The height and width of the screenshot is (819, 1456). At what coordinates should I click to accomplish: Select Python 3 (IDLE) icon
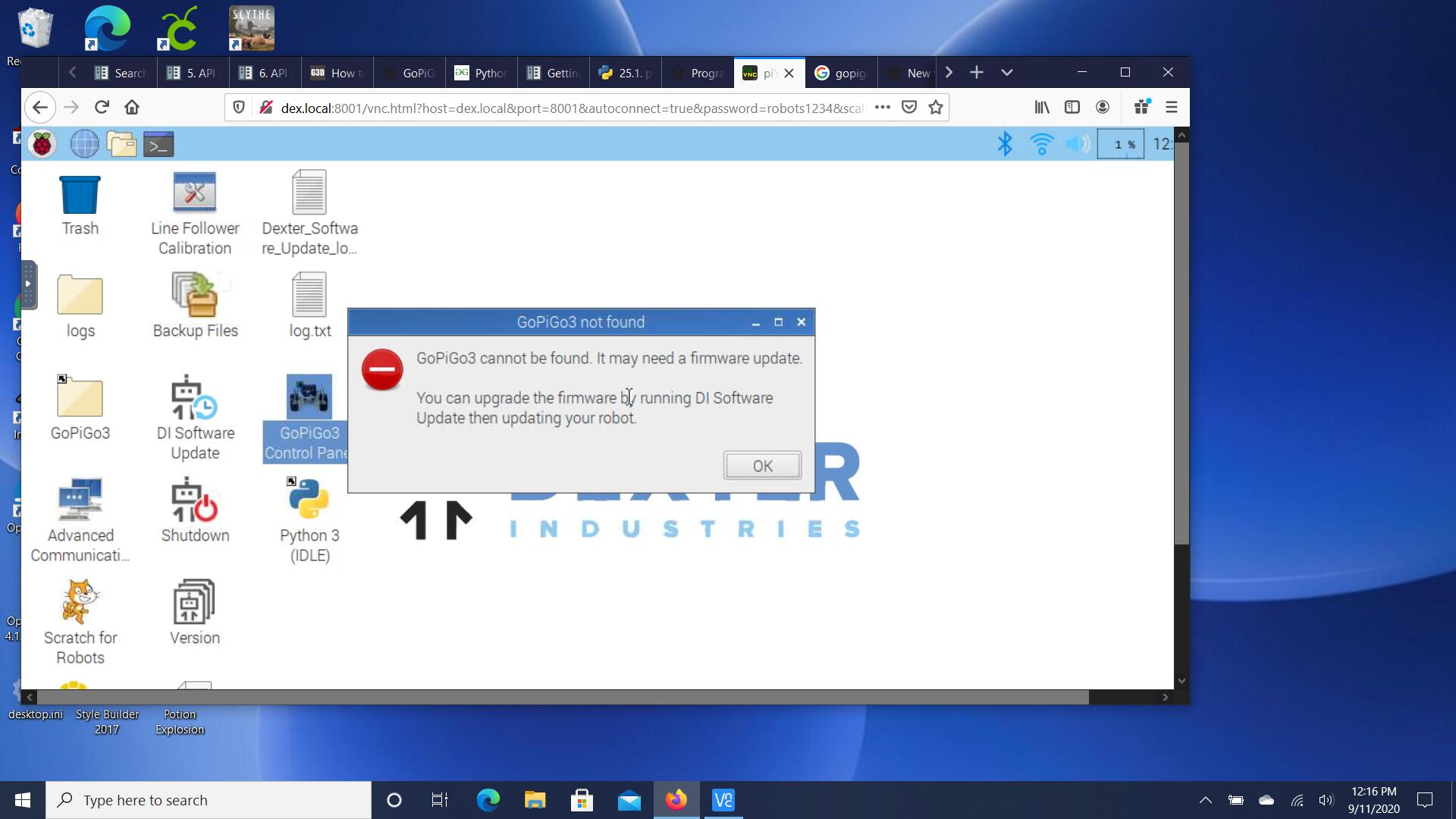coord(309,522)
